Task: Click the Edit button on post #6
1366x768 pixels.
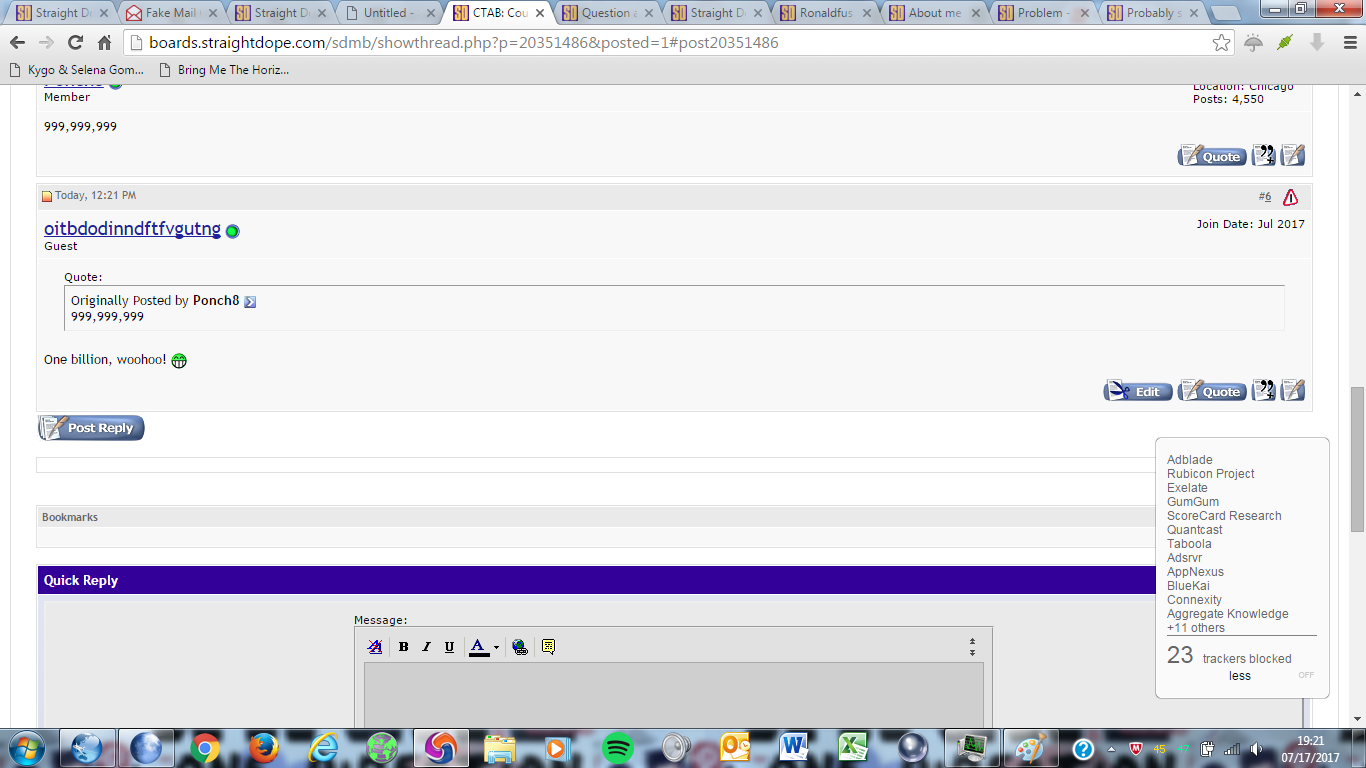Action: (1137, 391)
